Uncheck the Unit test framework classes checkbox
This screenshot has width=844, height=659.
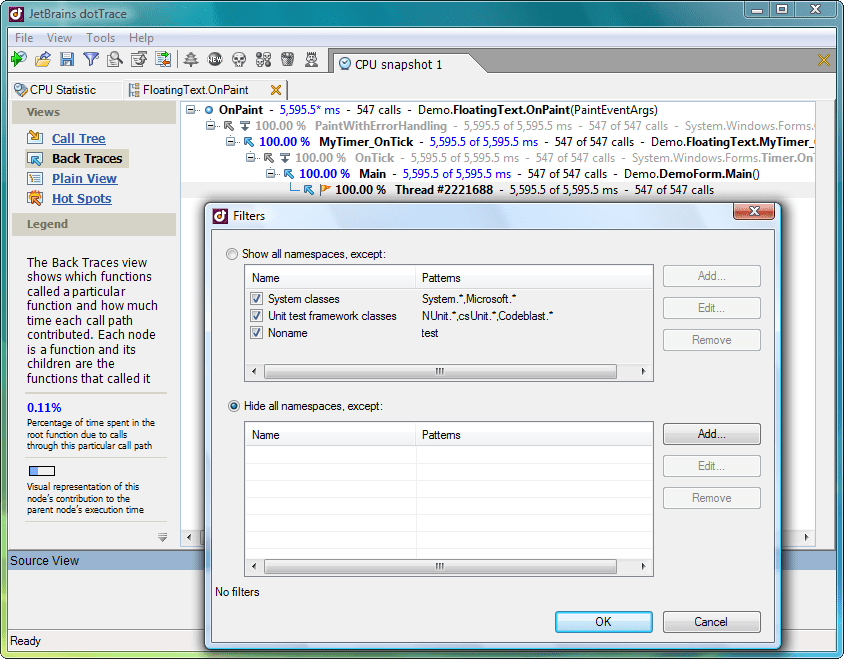click(x=258, y=316)
